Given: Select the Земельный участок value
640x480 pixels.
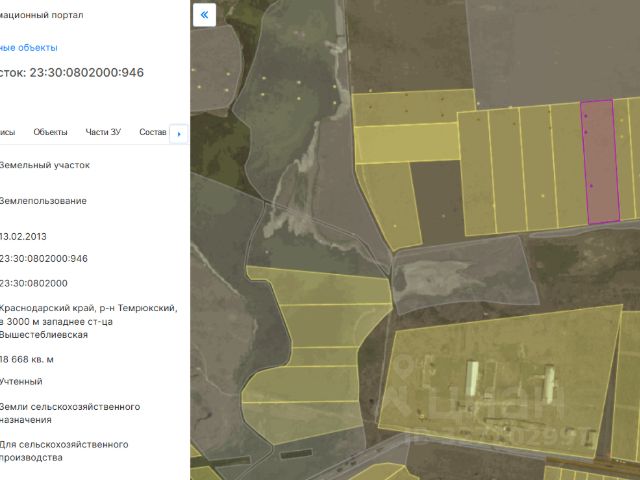Looking at the screenshot, I should pyautogui.click(x=44, y=165).
